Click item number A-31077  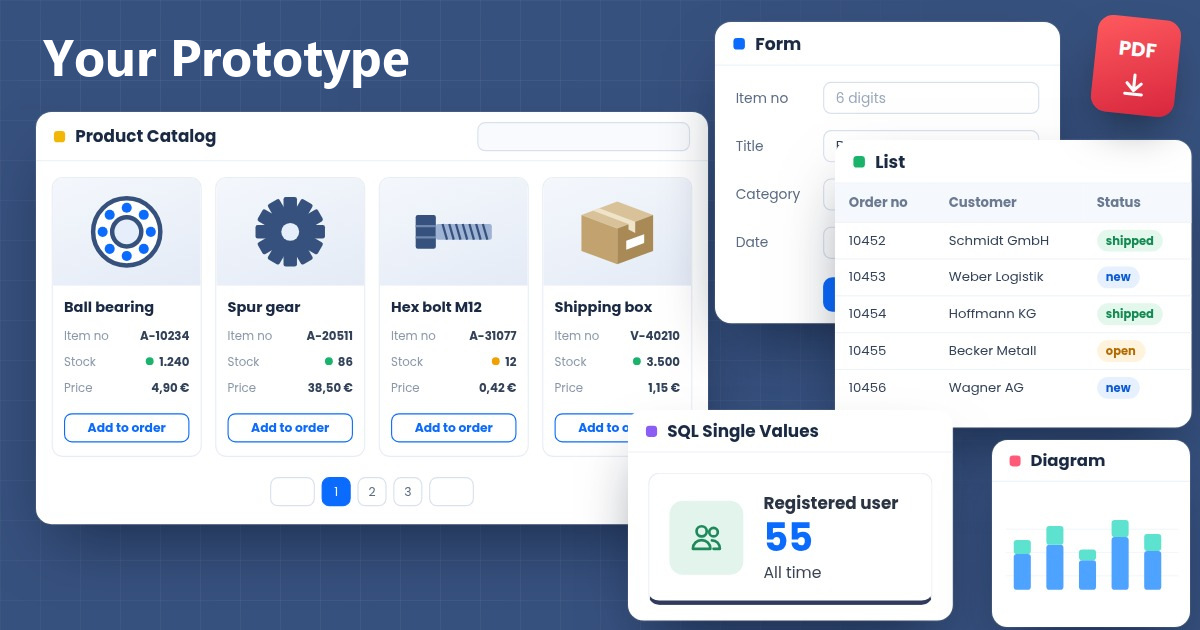pos(493,336)
